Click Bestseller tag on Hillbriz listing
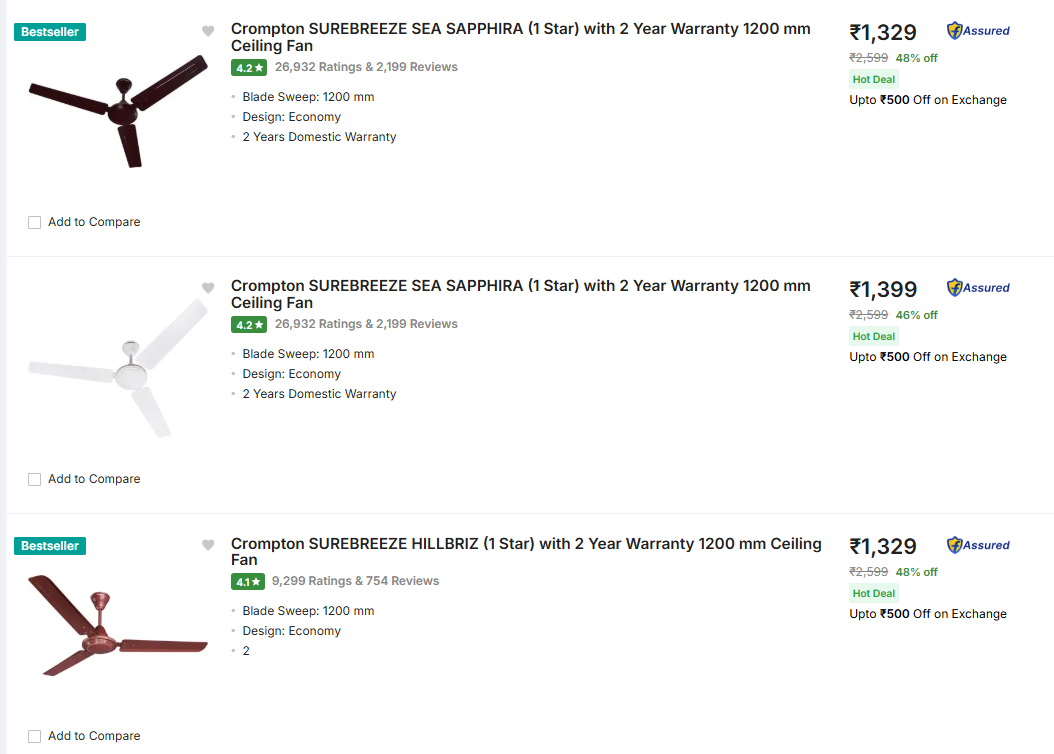Screen dimensions: 1054x754 pos(50,546)
